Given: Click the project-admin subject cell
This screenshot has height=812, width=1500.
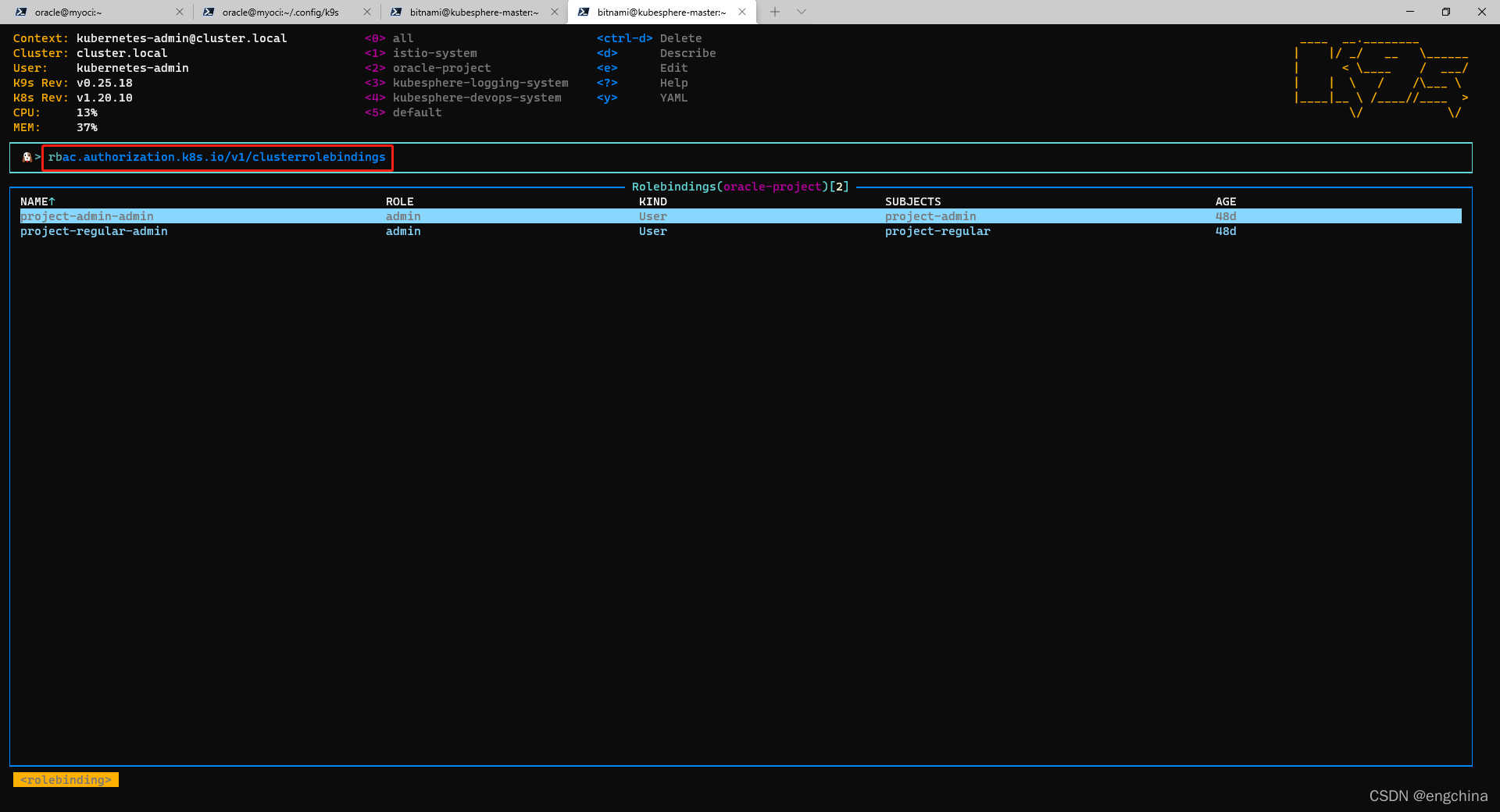Looking at the screenshot, I should [930, 216].
